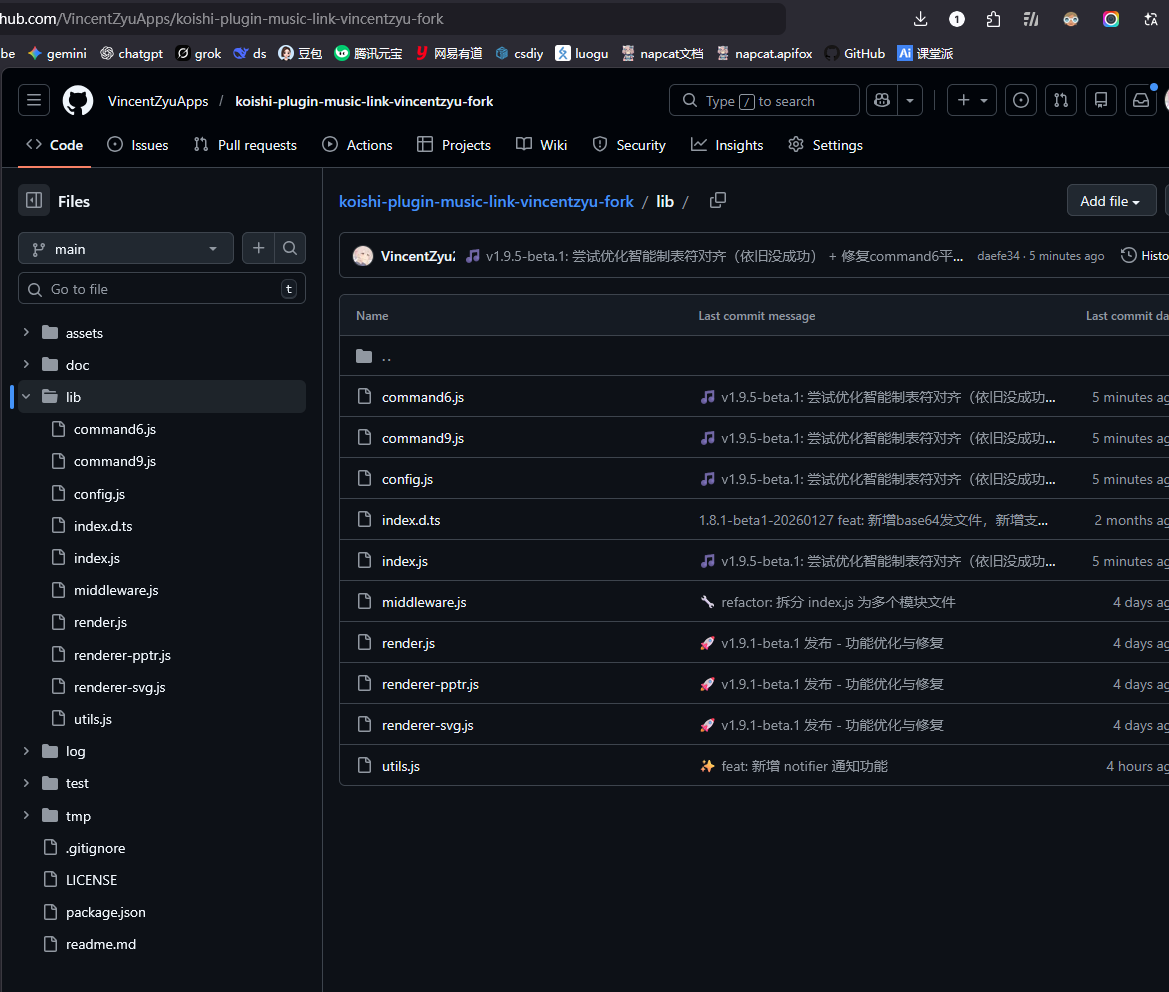The height and width of the screenshot is (992, 1169).
Task: Switch to the Issues tab
Action: coord(138,145)
